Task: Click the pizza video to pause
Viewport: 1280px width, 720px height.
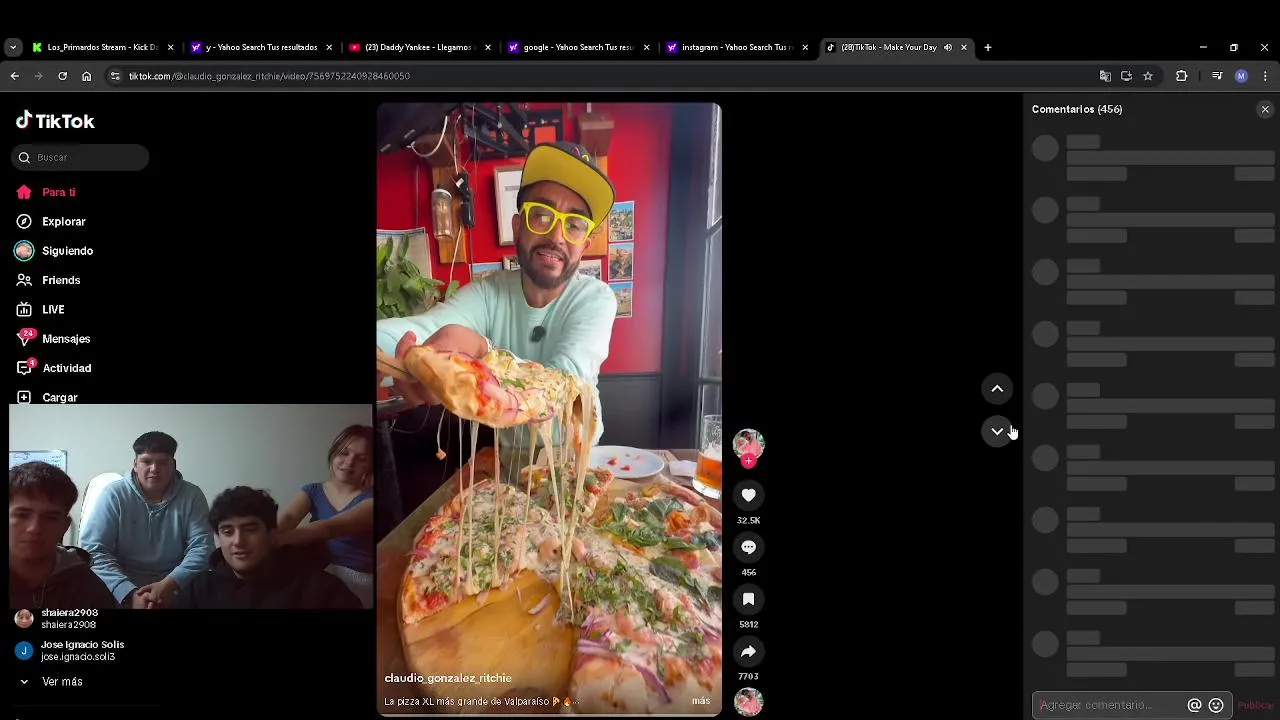Action: coord(549,409)
